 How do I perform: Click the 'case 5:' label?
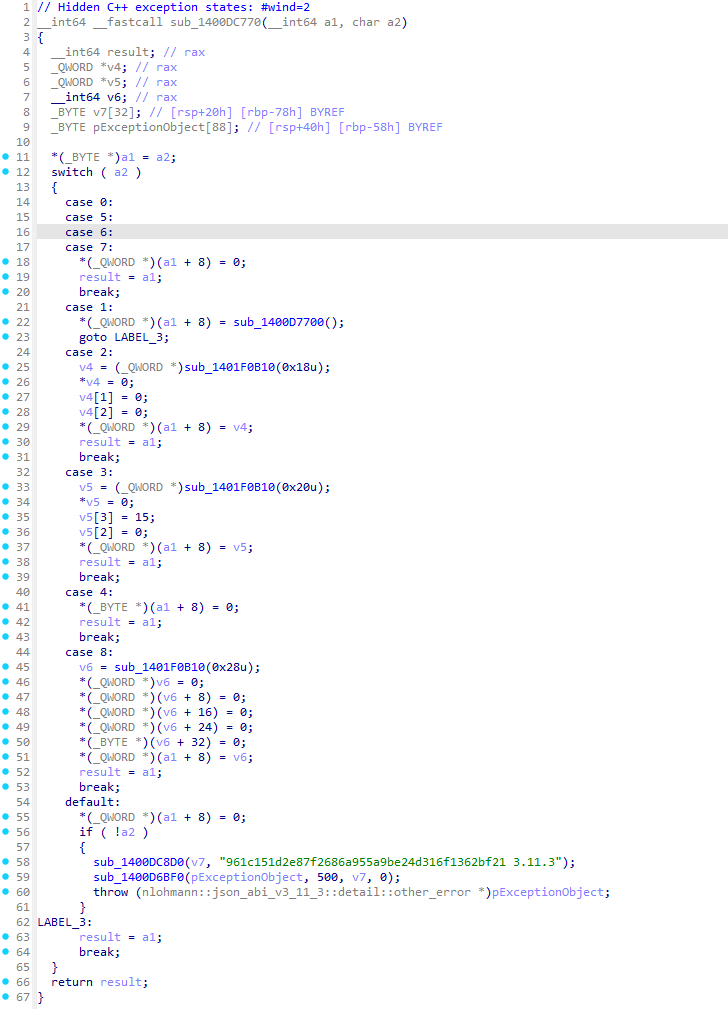(89, 218)
